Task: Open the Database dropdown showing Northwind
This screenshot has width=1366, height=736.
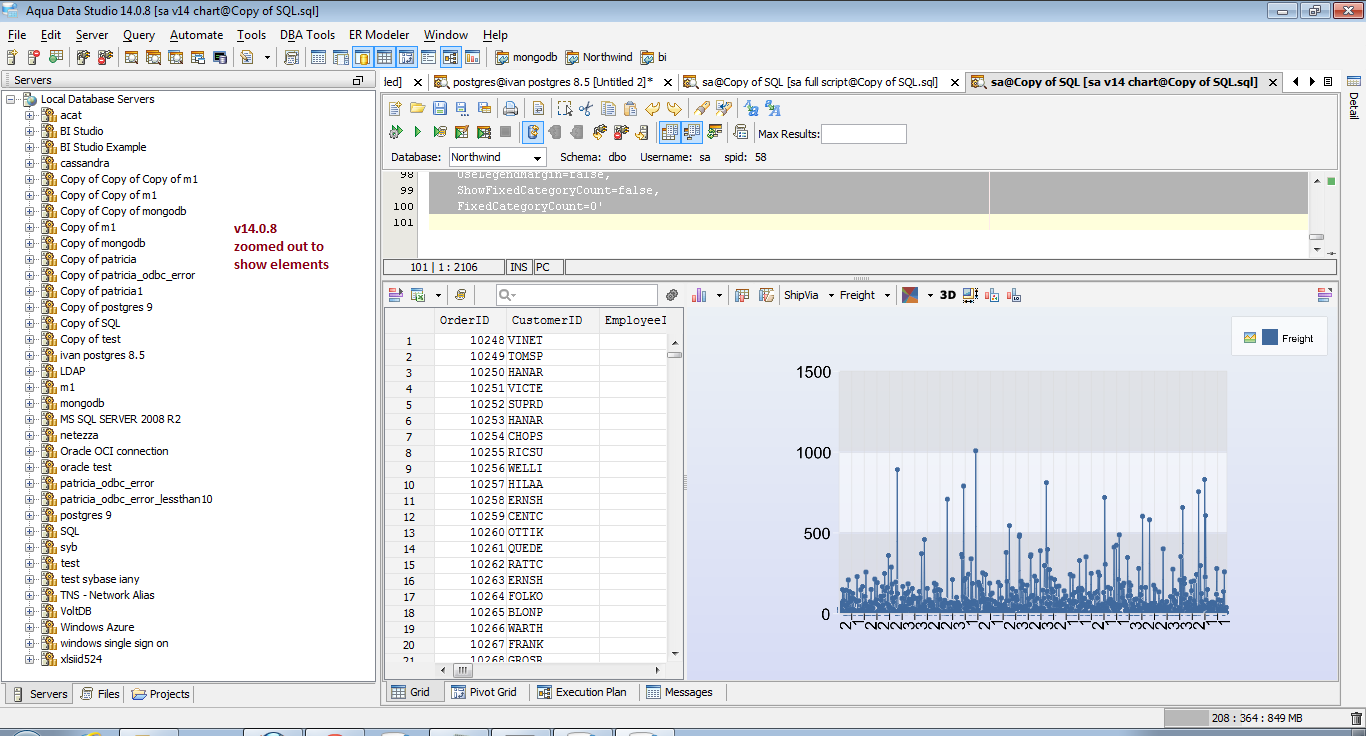Action: (x=497, y=157)
